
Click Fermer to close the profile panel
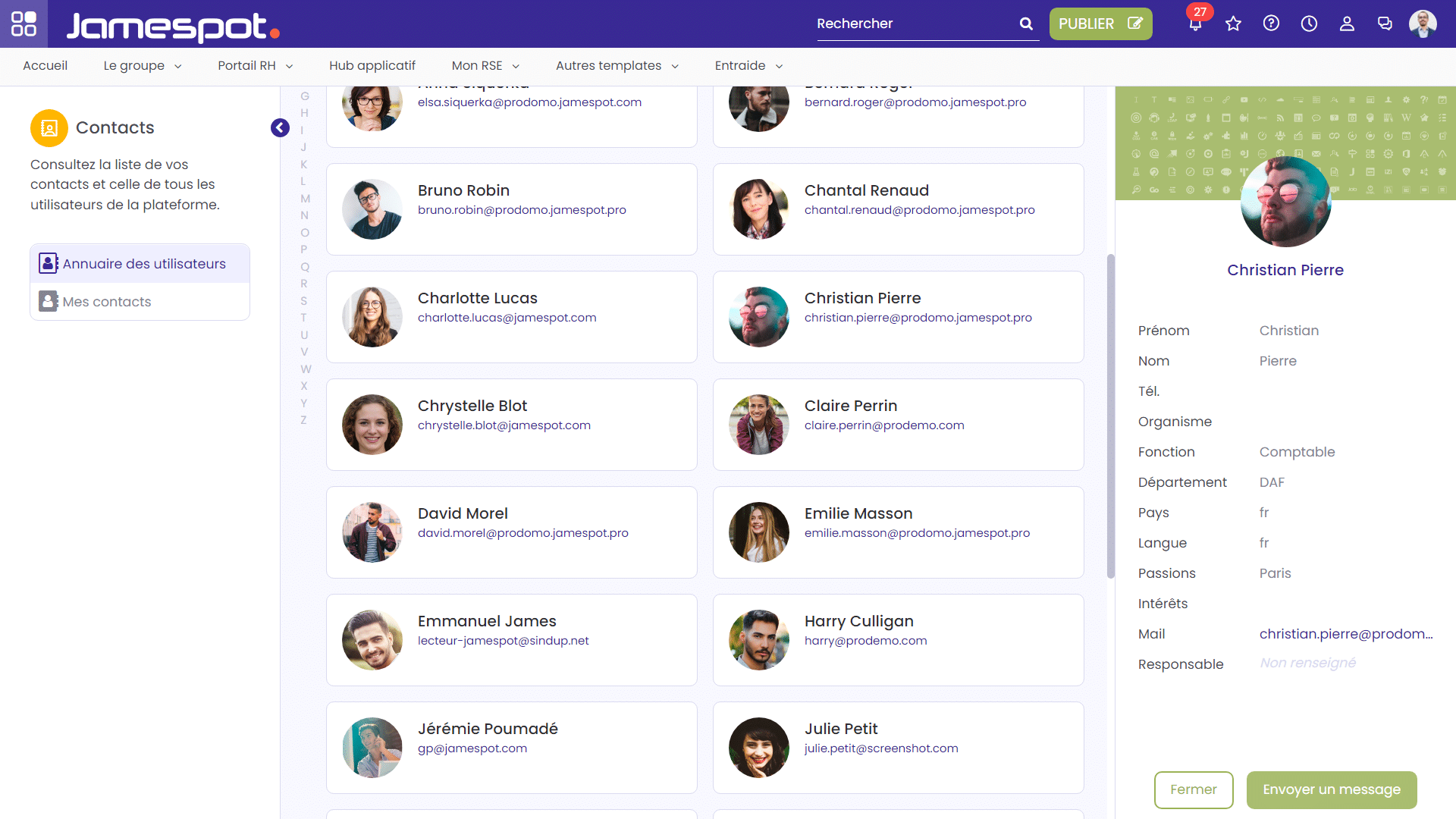1194,789
